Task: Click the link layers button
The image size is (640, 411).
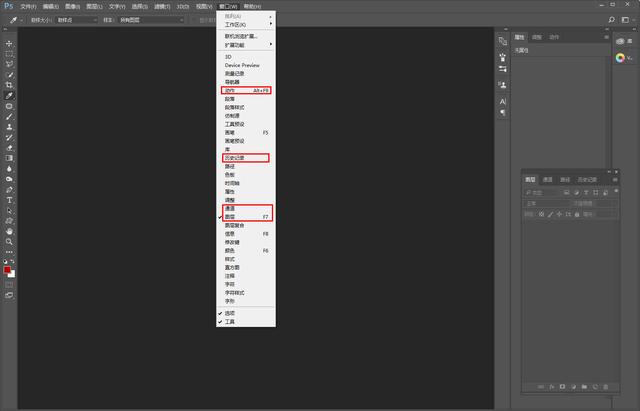Action: coord(541,387)
